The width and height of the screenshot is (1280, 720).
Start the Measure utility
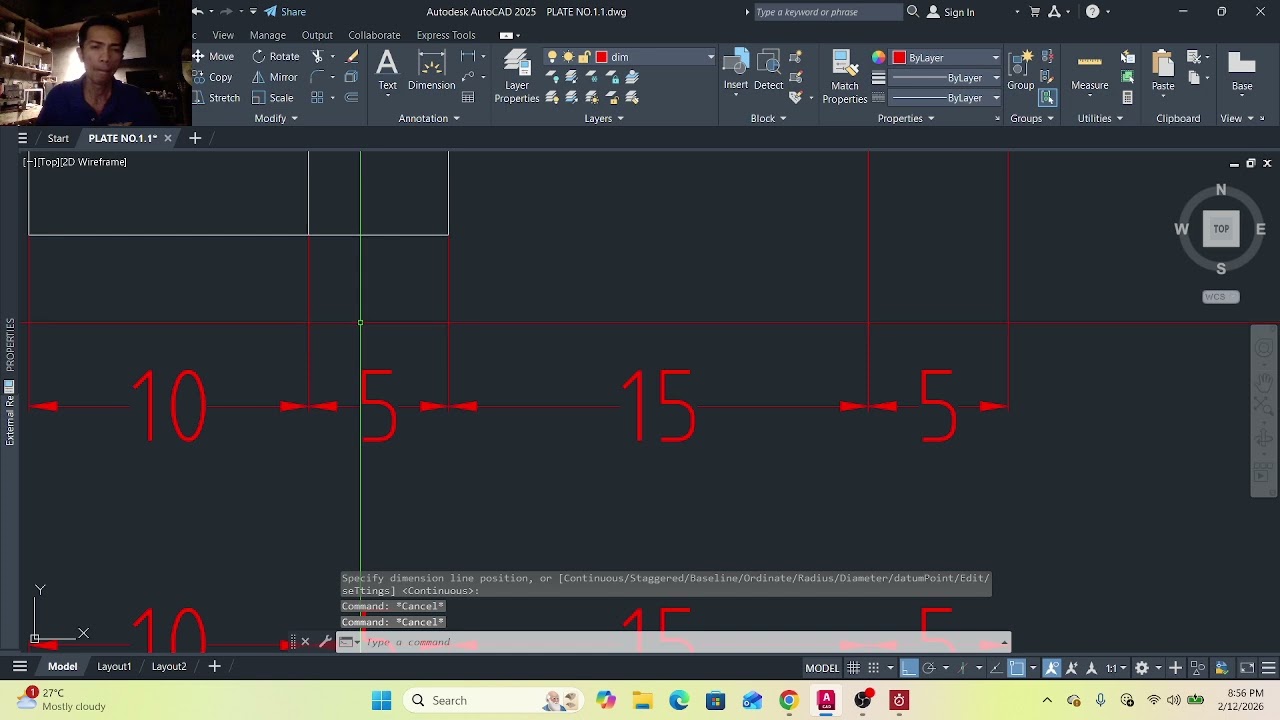click(x=1090, y=71)
